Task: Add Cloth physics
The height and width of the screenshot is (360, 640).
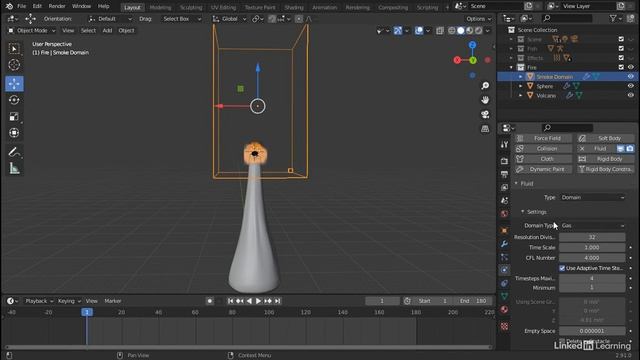Action: (x=543, y=159)
